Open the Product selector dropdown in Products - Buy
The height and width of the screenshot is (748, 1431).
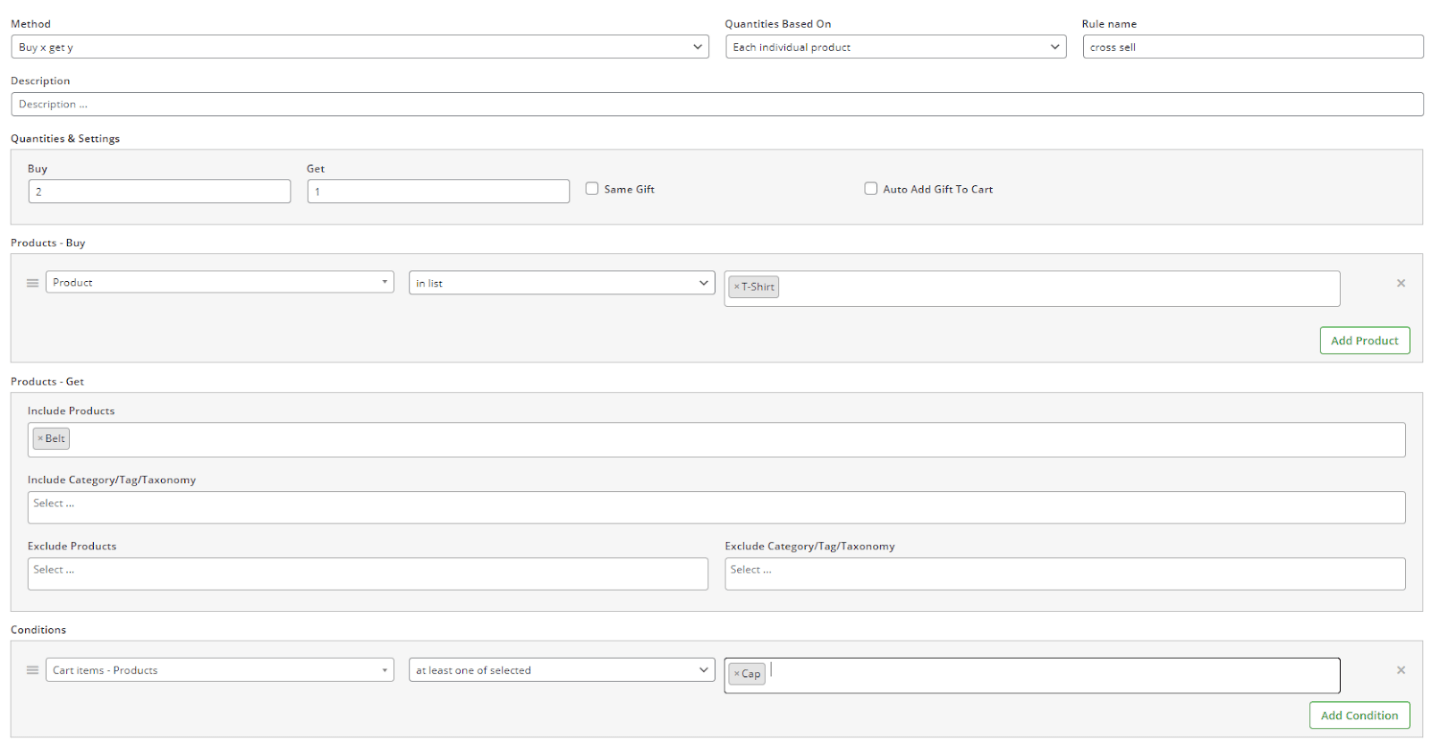pyautogui.click(x=219, y=281)
